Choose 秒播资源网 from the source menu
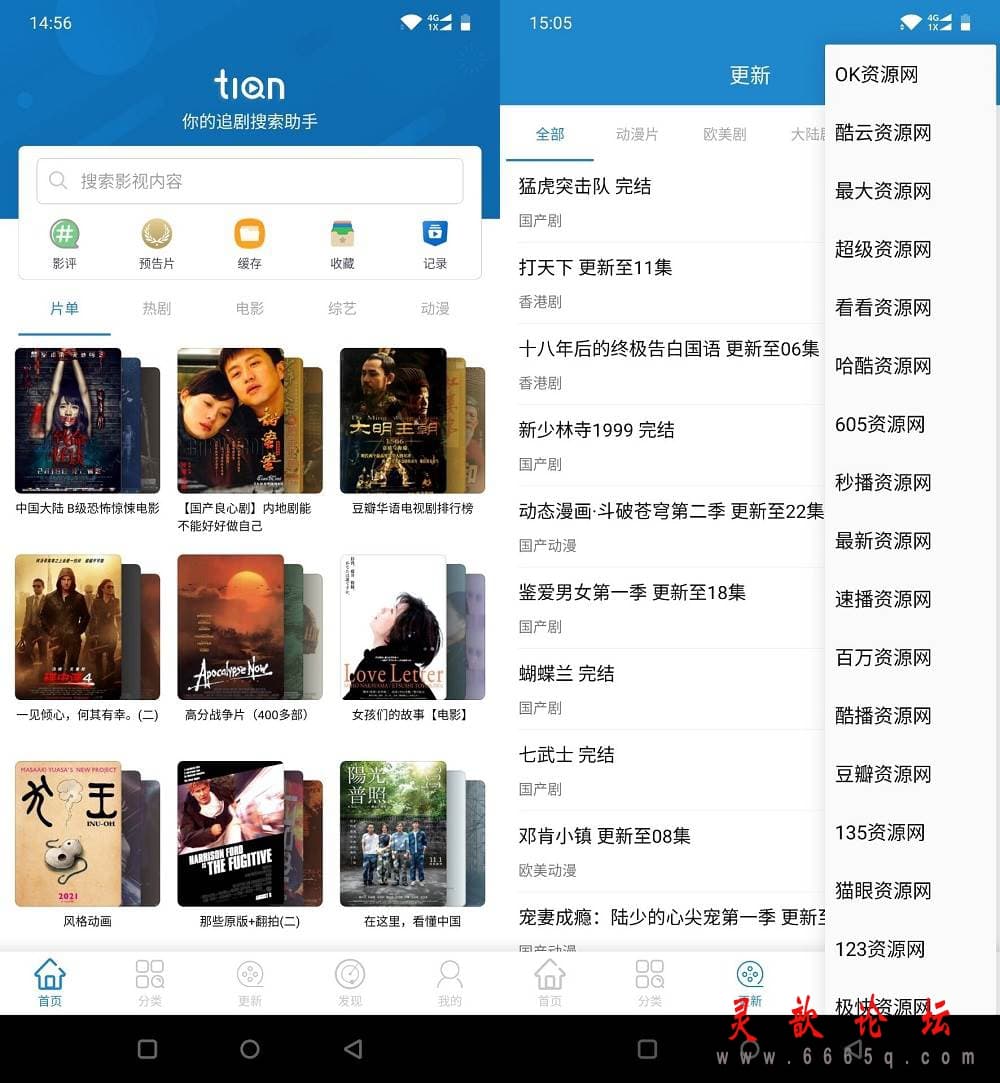 (910, 482)
